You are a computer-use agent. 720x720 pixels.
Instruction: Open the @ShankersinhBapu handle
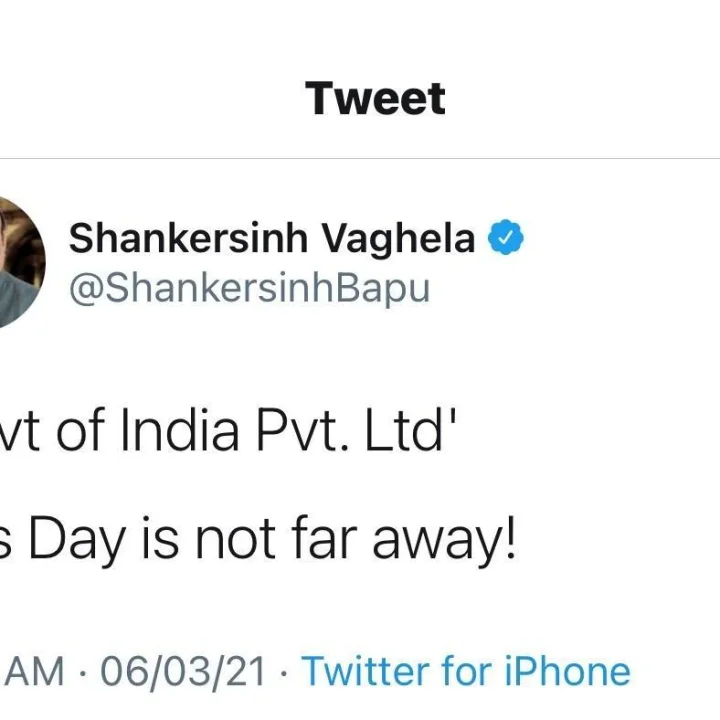(x=249, y=288)
